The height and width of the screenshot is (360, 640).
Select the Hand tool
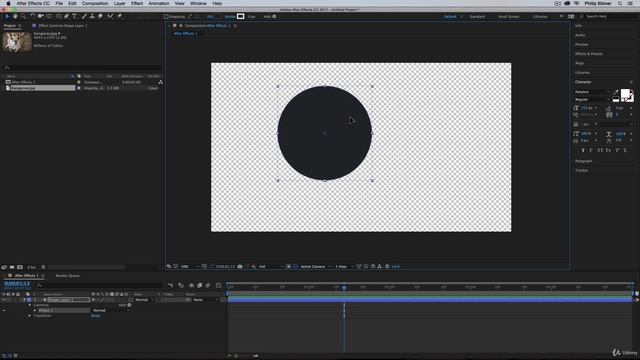(15, 16)
